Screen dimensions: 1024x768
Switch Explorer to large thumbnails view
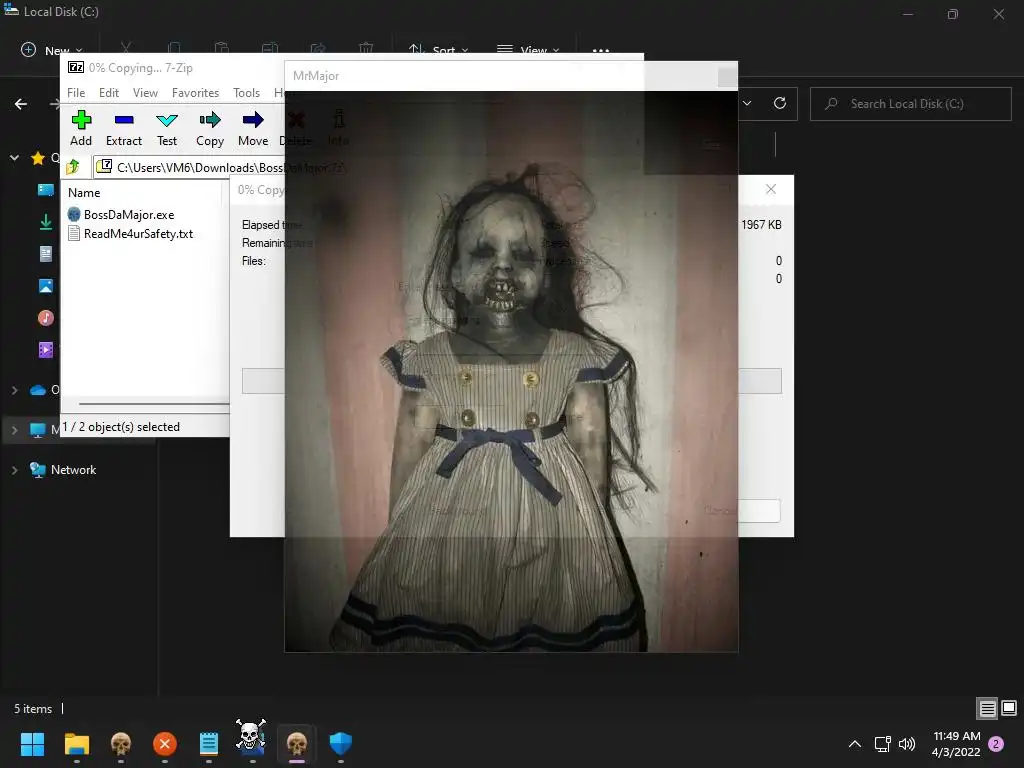pos(1009,708)
